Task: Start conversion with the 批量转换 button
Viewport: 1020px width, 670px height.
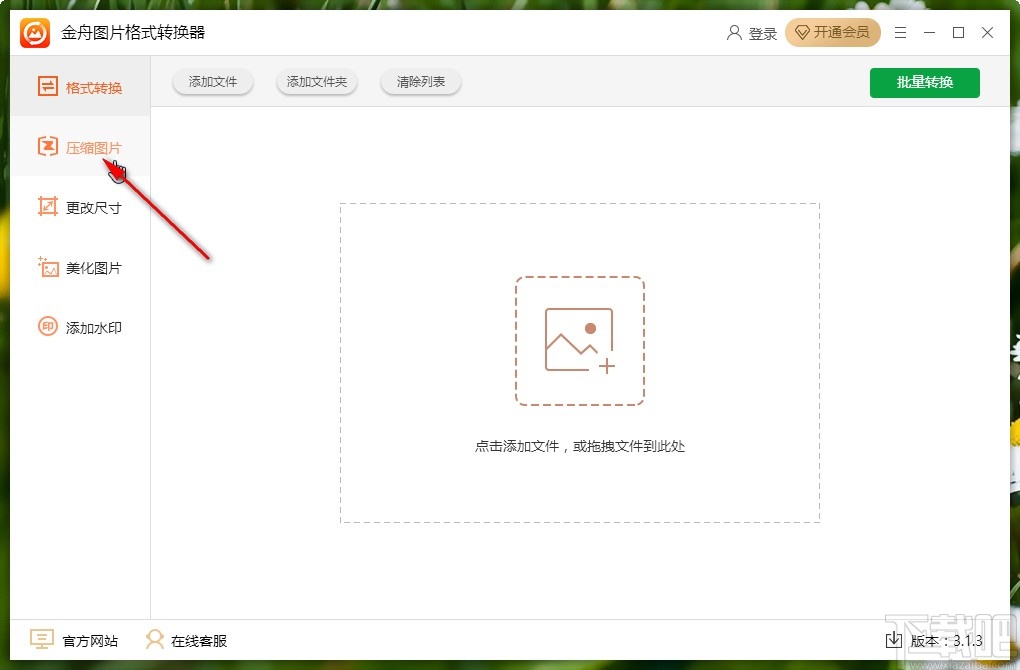Action: pyautogui.click(x=924, y=82)
